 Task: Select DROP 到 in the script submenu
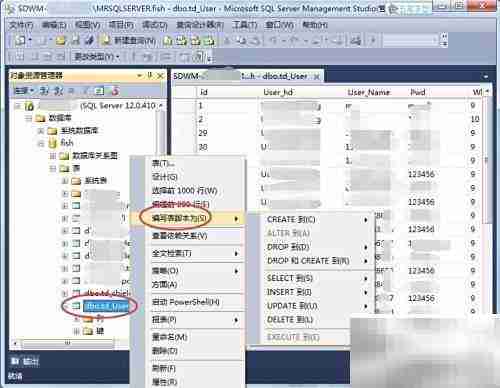pos(317,247)
